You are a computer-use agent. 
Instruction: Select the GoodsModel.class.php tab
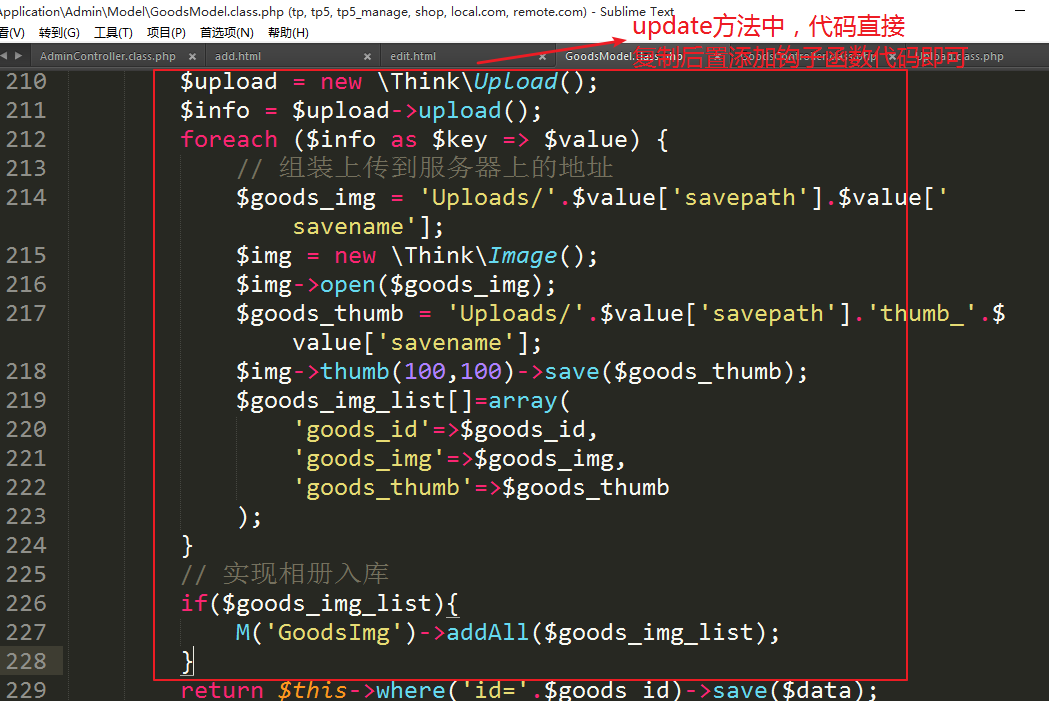(598, 57)
